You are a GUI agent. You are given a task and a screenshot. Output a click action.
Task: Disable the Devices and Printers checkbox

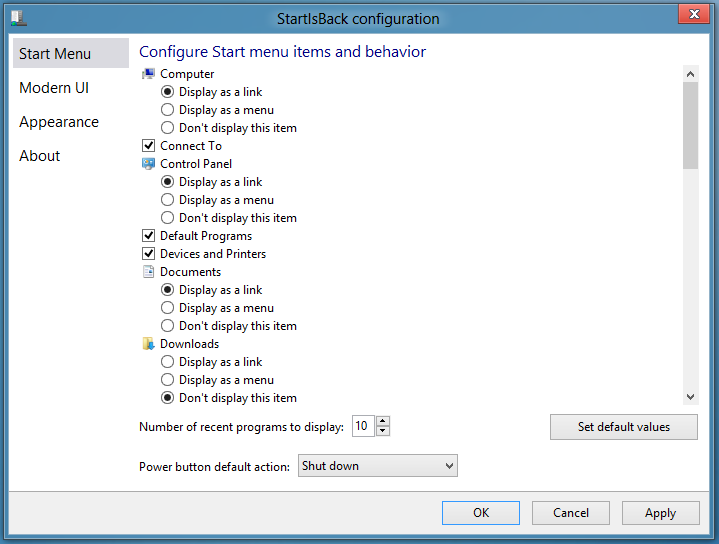149,254
